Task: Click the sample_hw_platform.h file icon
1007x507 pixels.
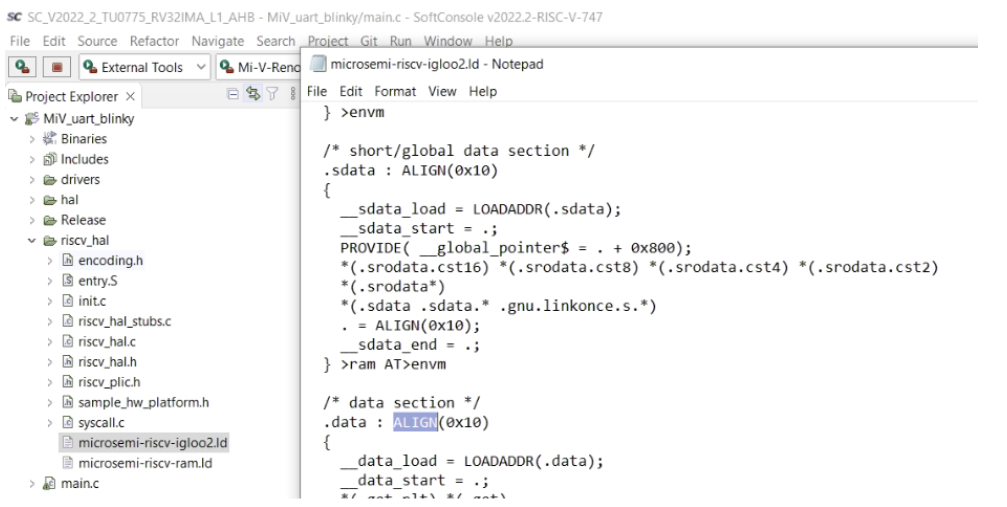Action: (67, 402)
